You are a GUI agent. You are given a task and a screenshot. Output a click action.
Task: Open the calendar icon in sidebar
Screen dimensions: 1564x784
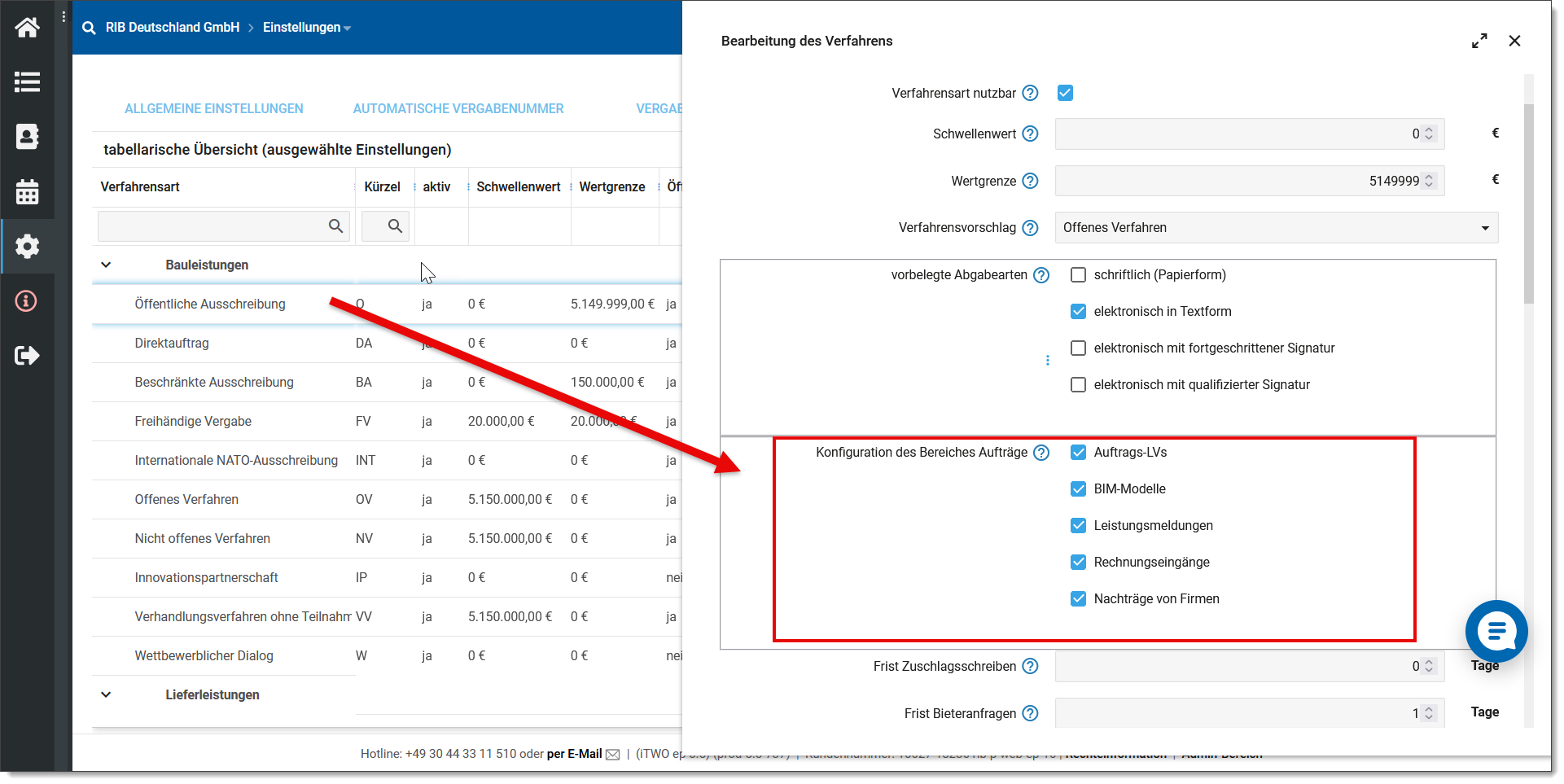tap(27, 191)
